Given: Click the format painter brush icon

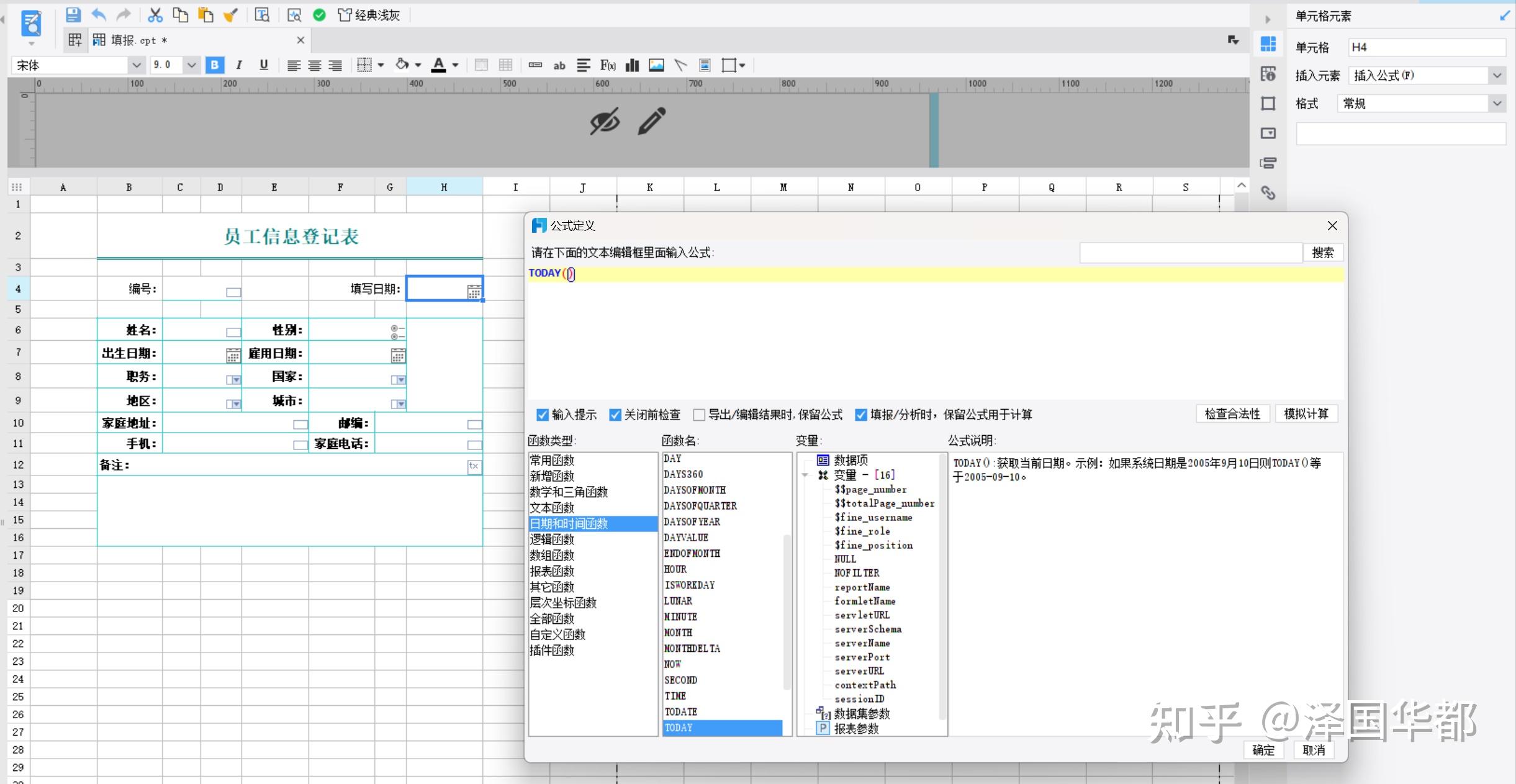Looking at the screenshot, I should (231, 15).
